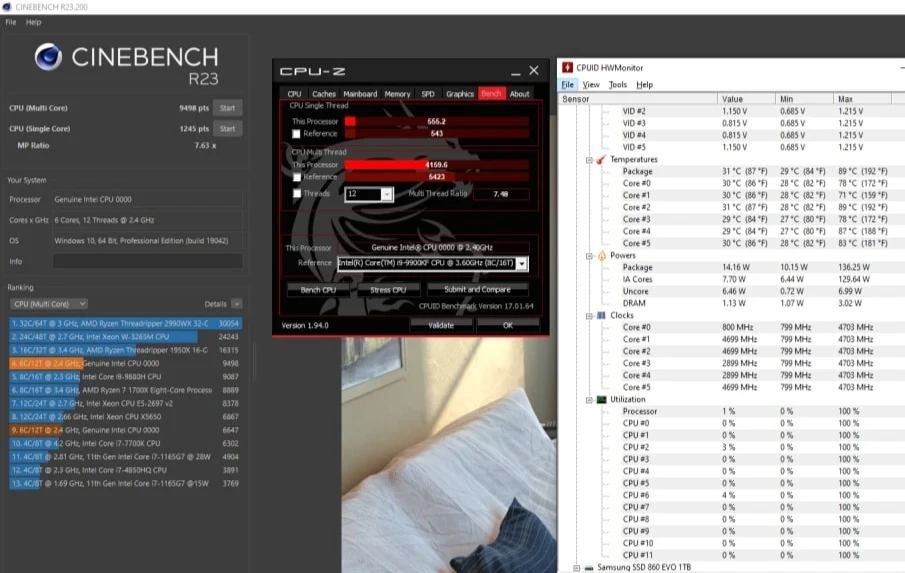Open the CPU (Multi Core) ranking dropdown
Image resolution: width=905 pixels, height=573 pixels.
click(48, 304)
